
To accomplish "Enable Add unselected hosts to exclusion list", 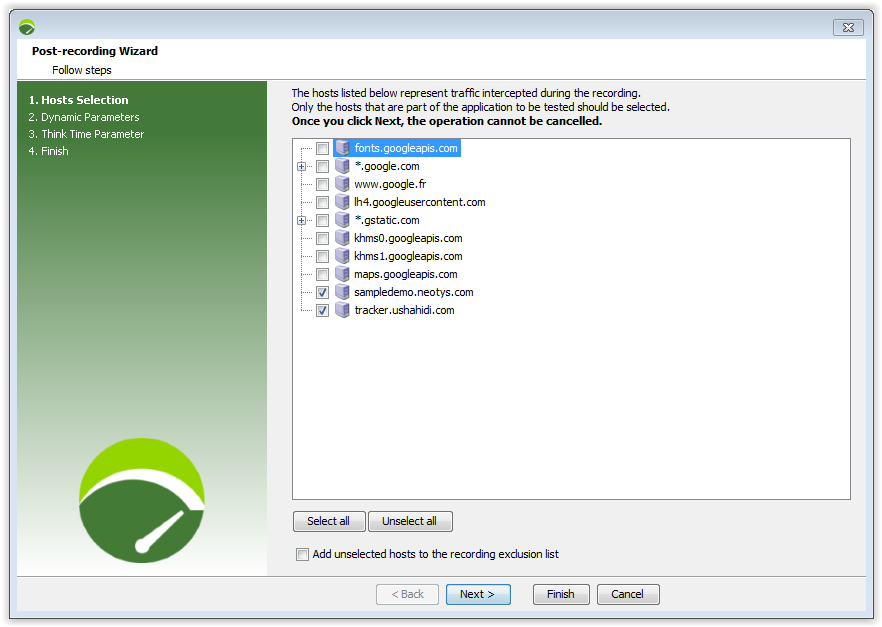I will (x=302, y=555).
